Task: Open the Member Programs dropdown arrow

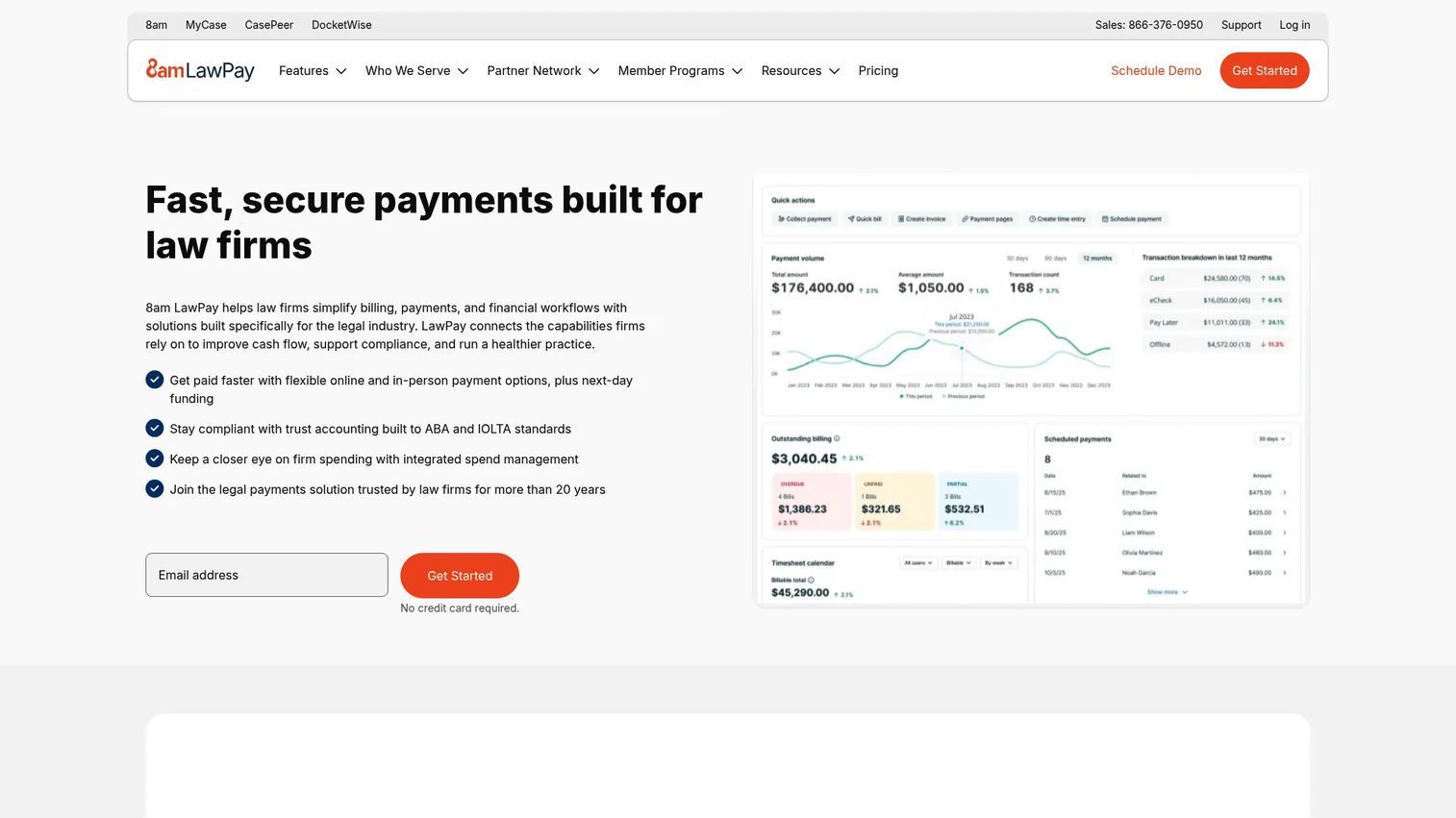Action: coord(738,71)
